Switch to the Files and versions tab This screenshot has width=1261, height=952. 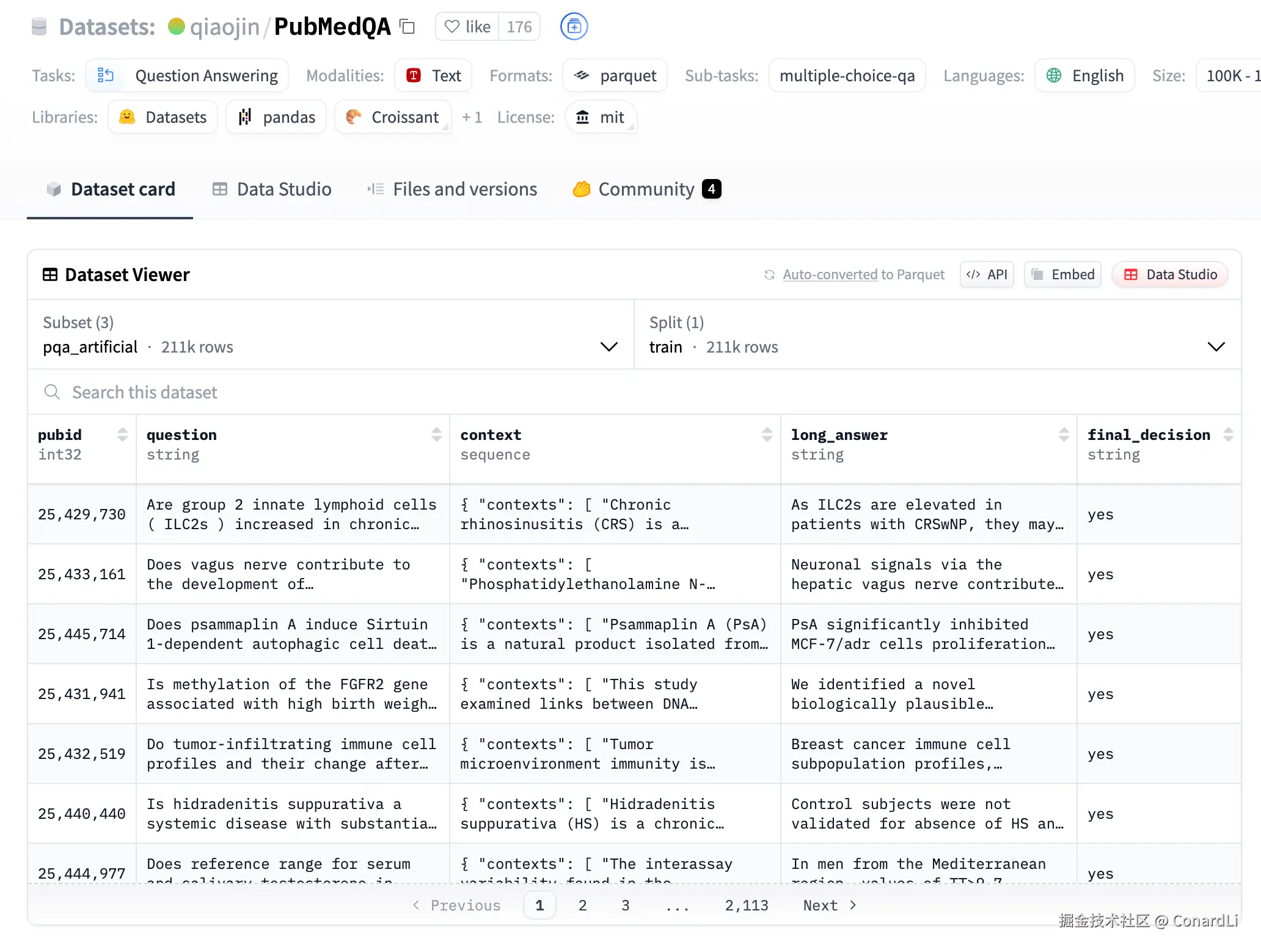(x=452, y=189)
